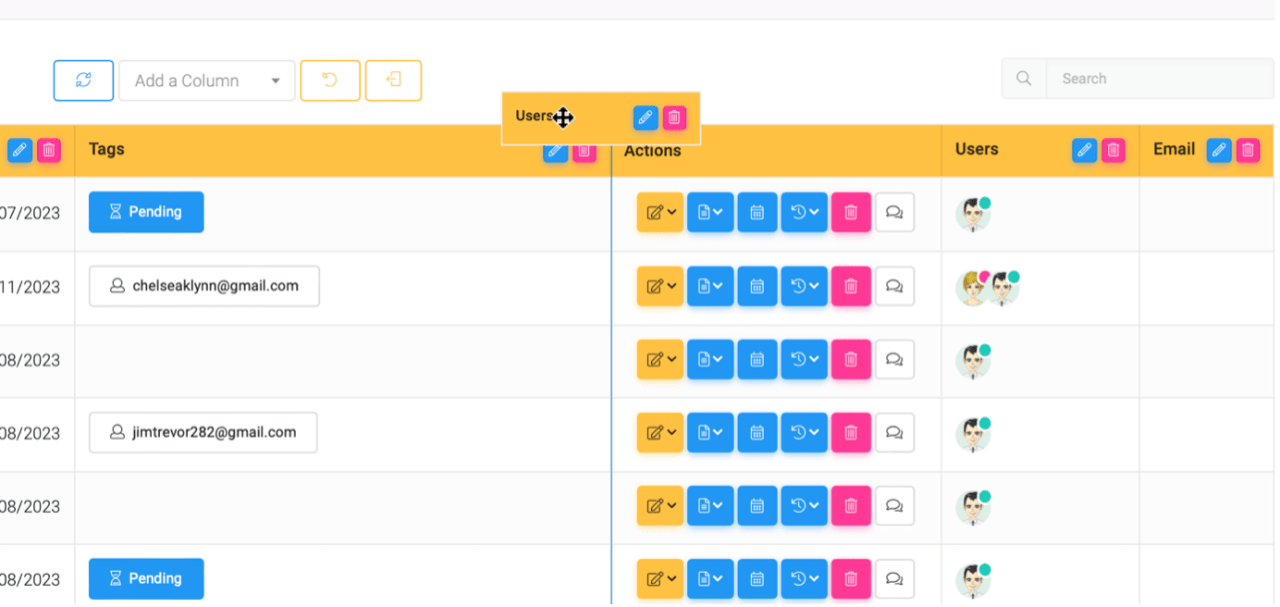The image size is (1280, 607).
Task: Click the yellow undo arrow button
Action: (x=330, y=80)
